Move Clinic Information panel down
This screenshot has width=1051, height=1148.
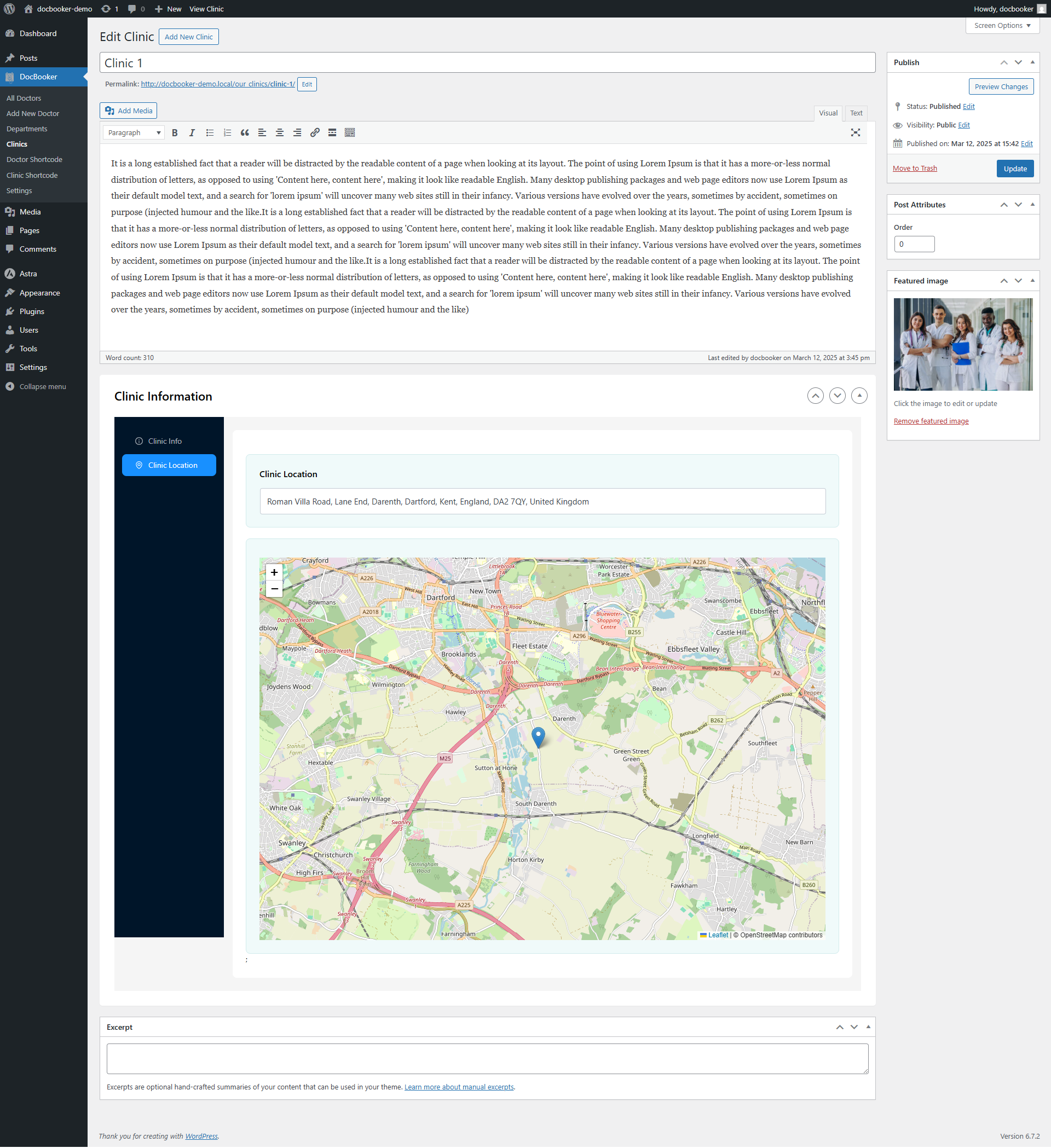click(838, 396)
